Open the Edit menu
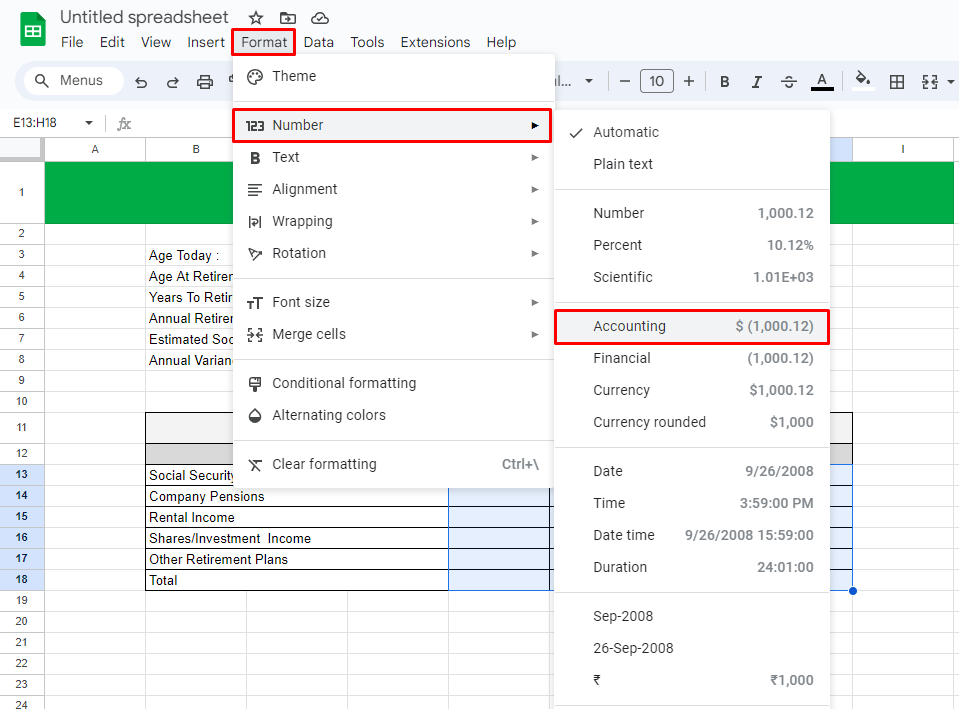The height and width of the screenshot is (709, 959). (112, 42)
